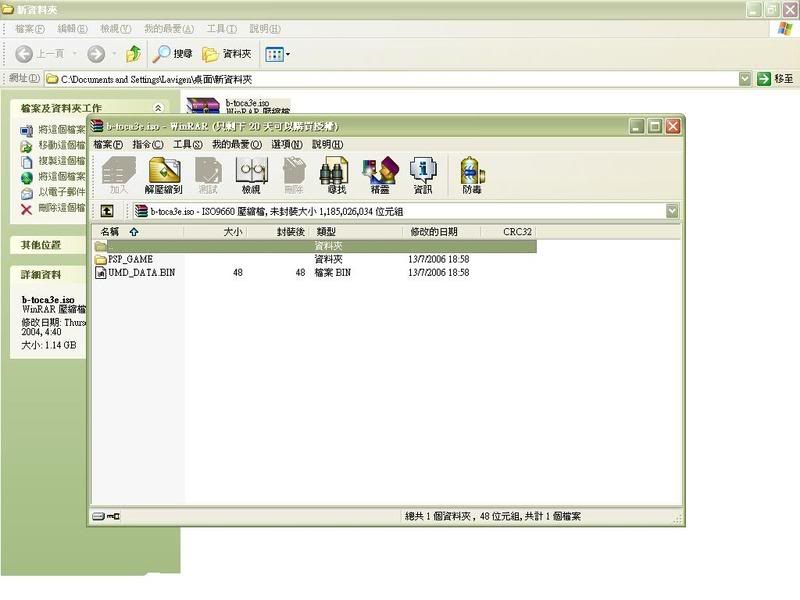The width and height of the screenshot is (800, 600).
Task: Select the UMD_DATA.BIN file entry
Action: pos(140,272)
